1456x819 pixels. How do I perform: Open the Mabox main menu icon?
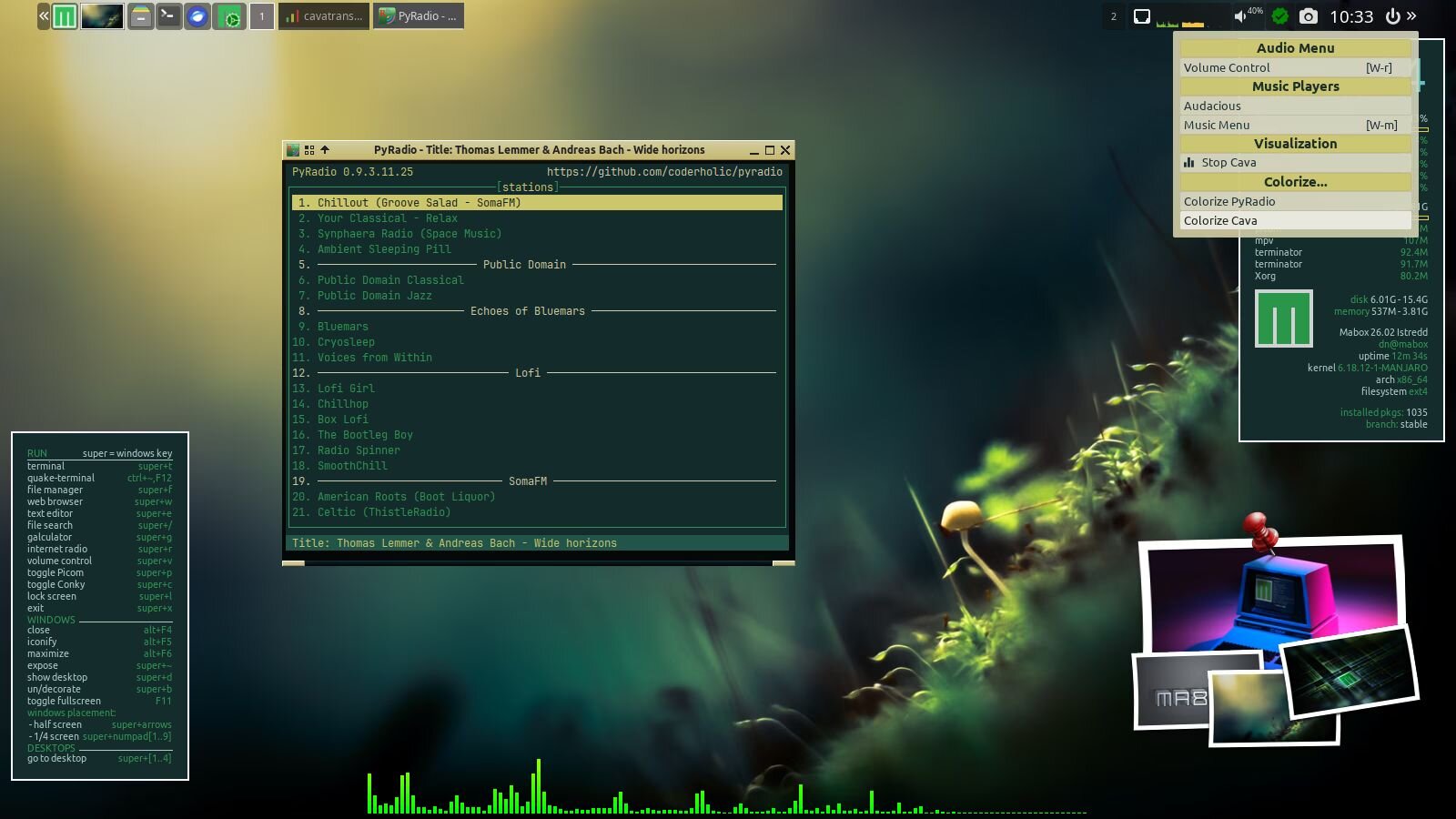point(64,16)
